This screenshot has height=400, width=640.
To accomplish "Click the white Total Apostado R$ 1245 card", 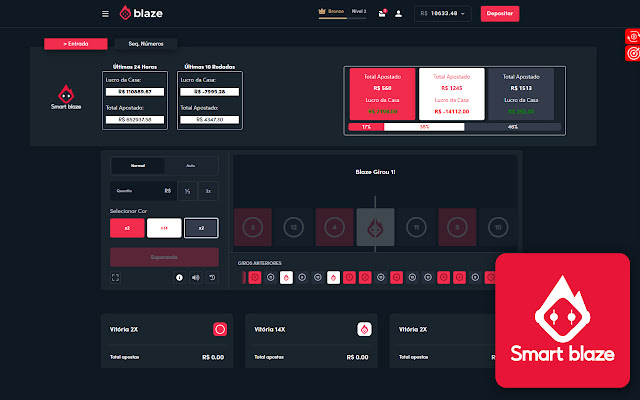I will 452,94.
